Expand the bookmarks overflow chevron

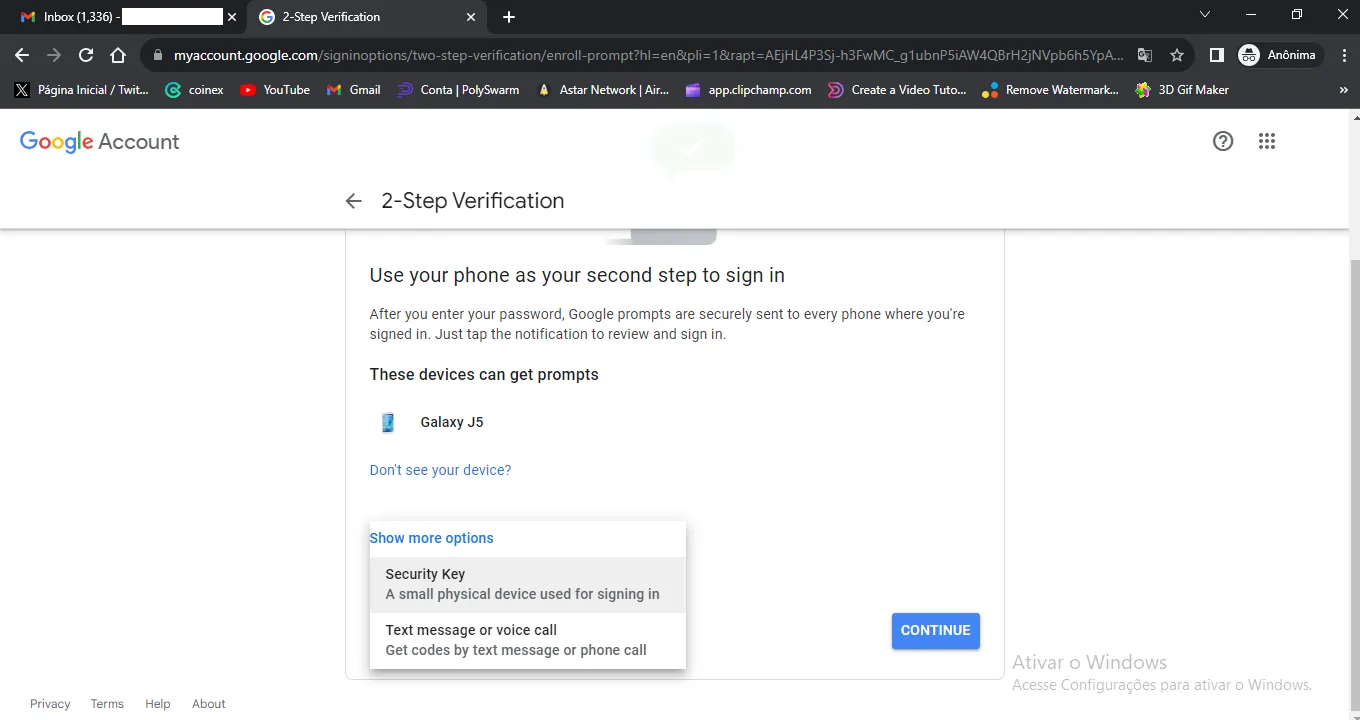point(1343,90)
